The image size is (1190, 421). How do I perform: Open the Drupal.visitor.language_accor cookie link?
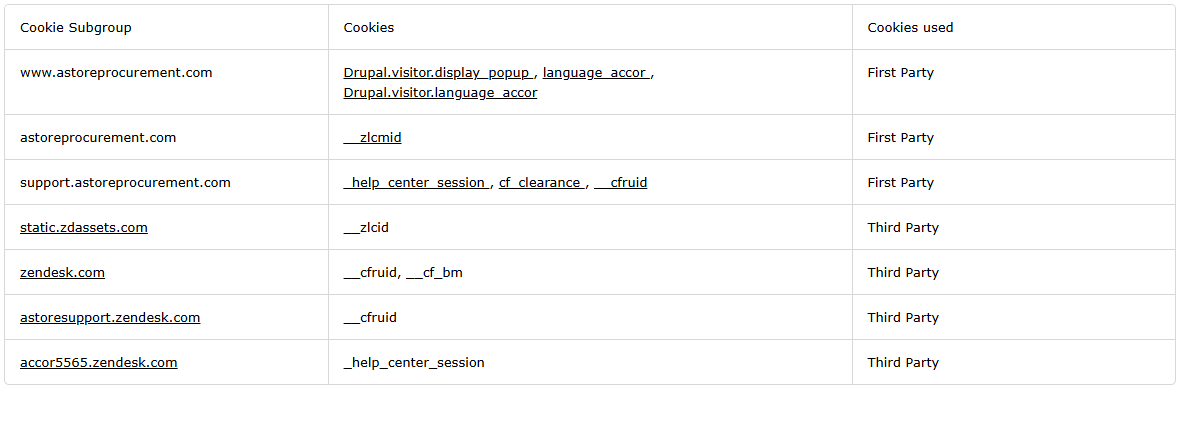[440, 93]
